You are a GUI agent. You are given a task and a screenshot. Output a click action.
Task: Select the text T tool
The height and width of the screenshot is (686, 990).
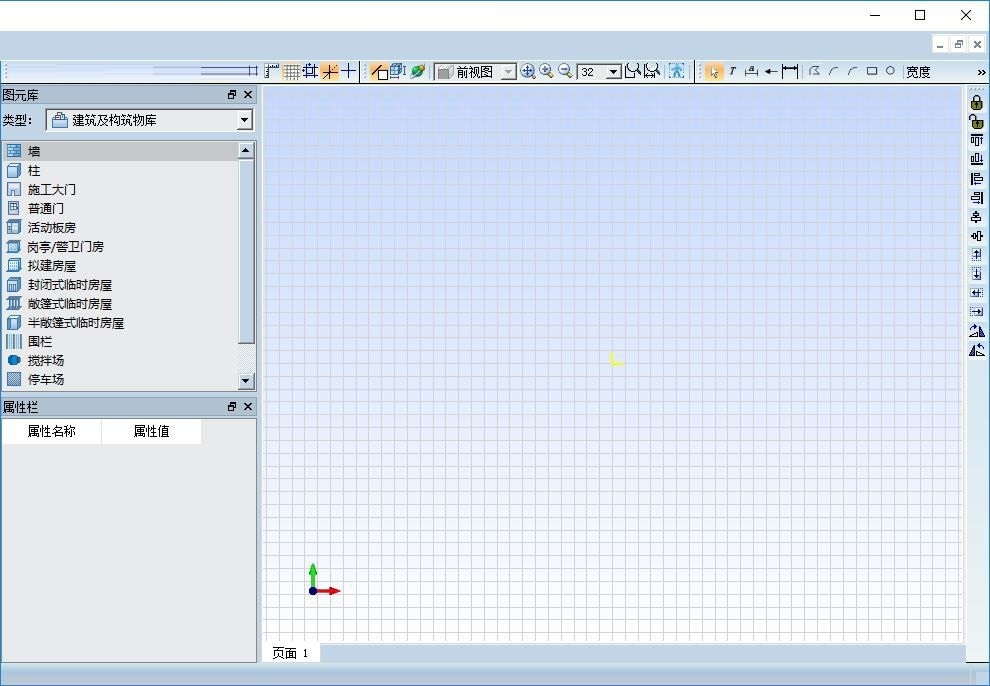[x=732, y=71]
